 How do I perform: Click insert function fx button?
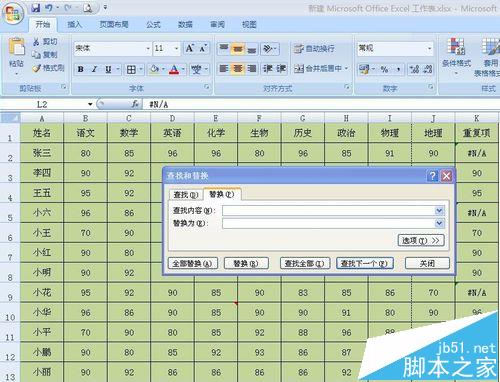click(134, 104)
